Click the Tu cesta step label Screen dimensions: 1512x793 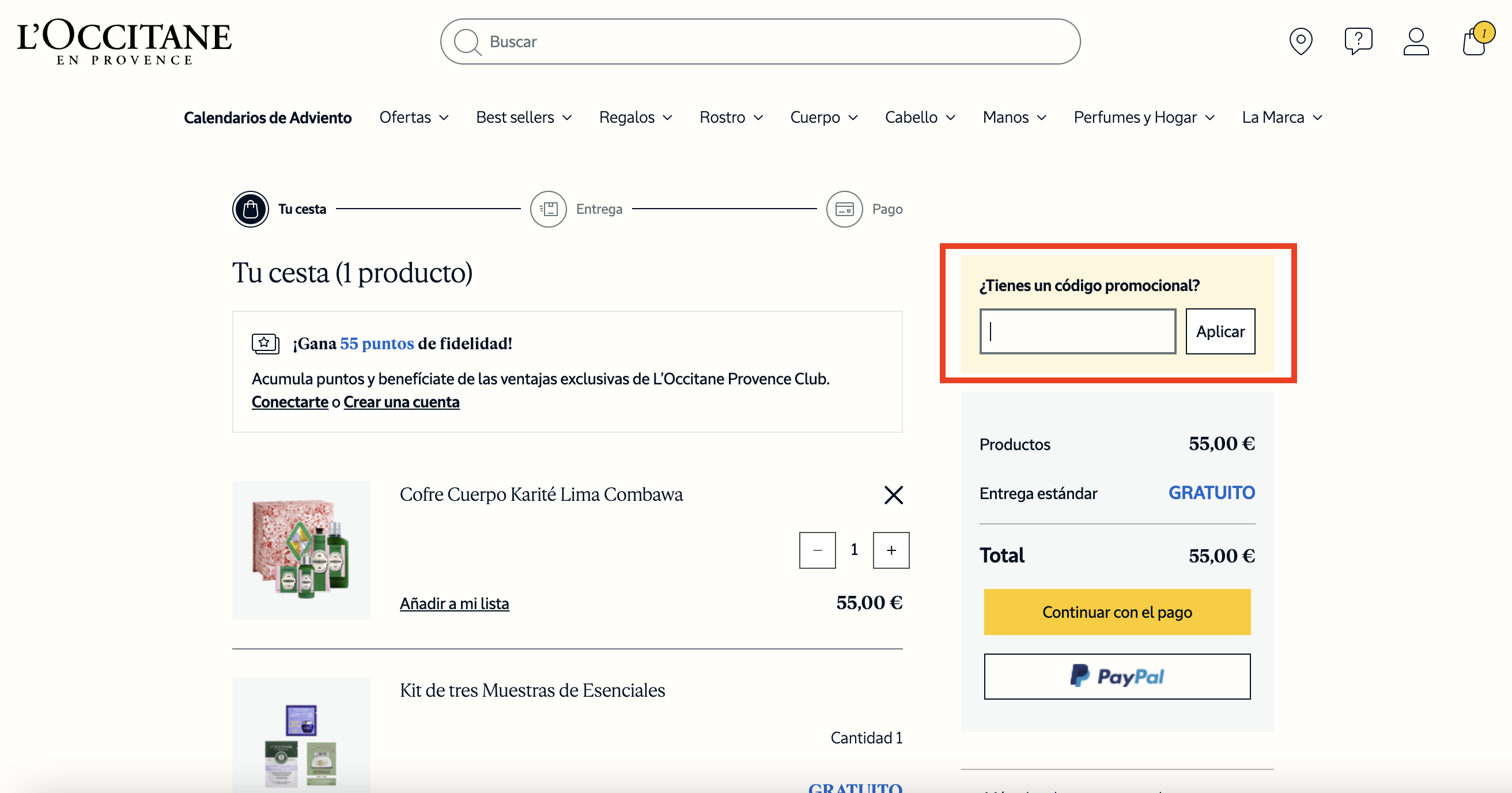[x=302, y=209]
